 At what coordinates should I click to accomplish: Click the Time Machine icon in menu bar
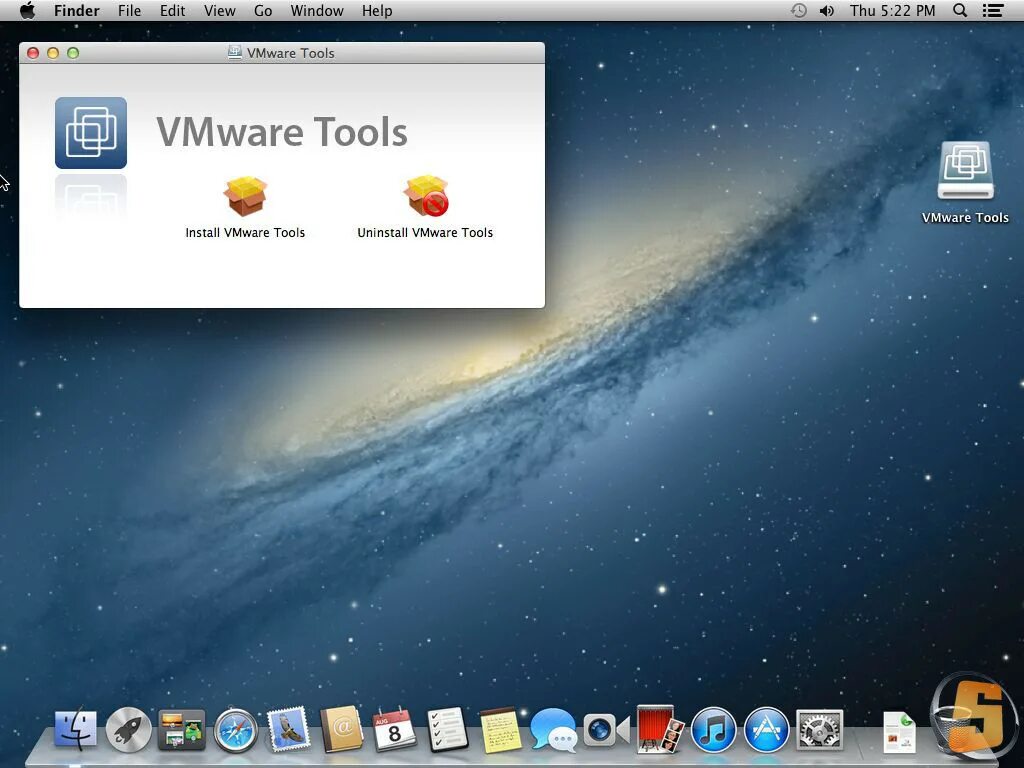point(799,10)
